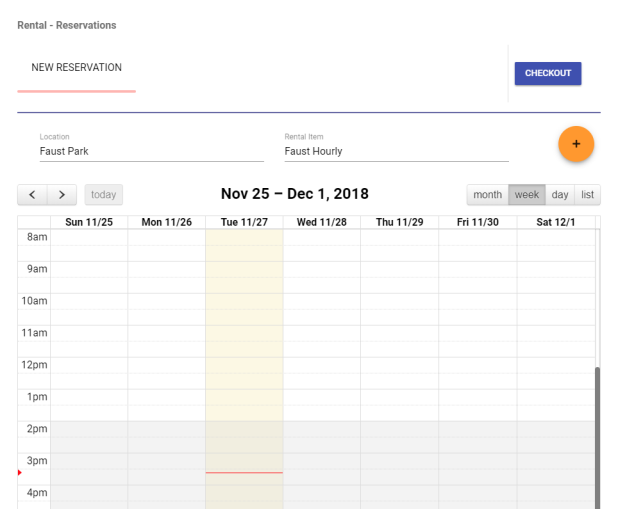Image resolution: width=618 pixels, height=509 pixels.
Task: Open the New Reservation tab
Action: point(76,68)
